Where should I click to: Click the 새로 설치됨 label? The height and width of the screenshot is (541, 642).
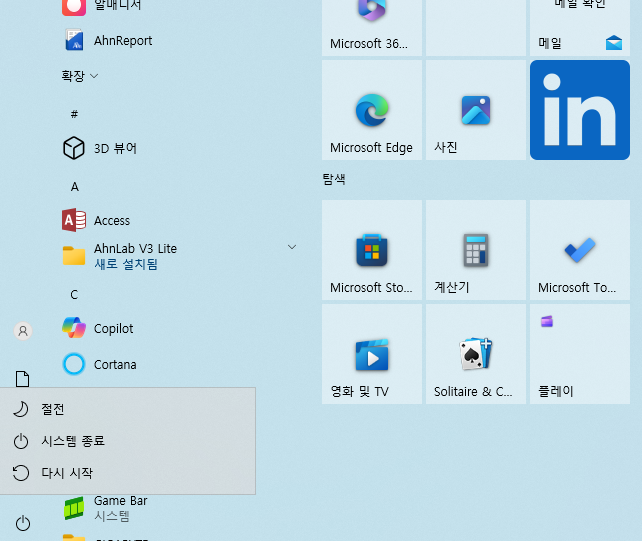126,264
